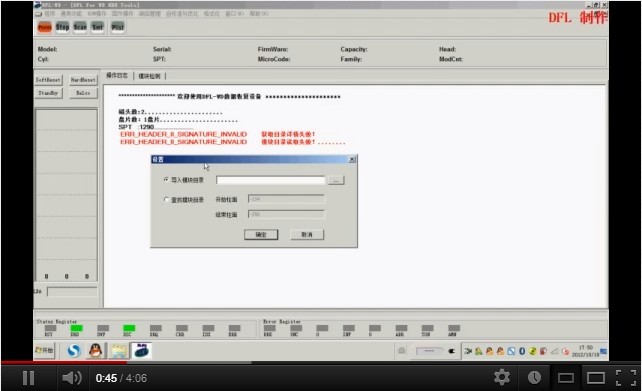This screenshot has height=391, width=642.
Task: Switch to small player size
Action: click(565, 378)
